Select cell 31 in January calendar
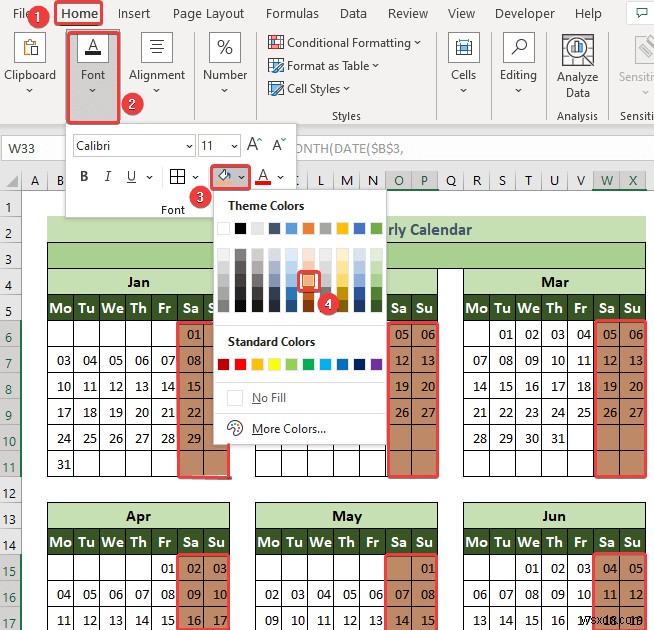The width and height of the screenshot is (654, 630). click(x=61, y=464)
